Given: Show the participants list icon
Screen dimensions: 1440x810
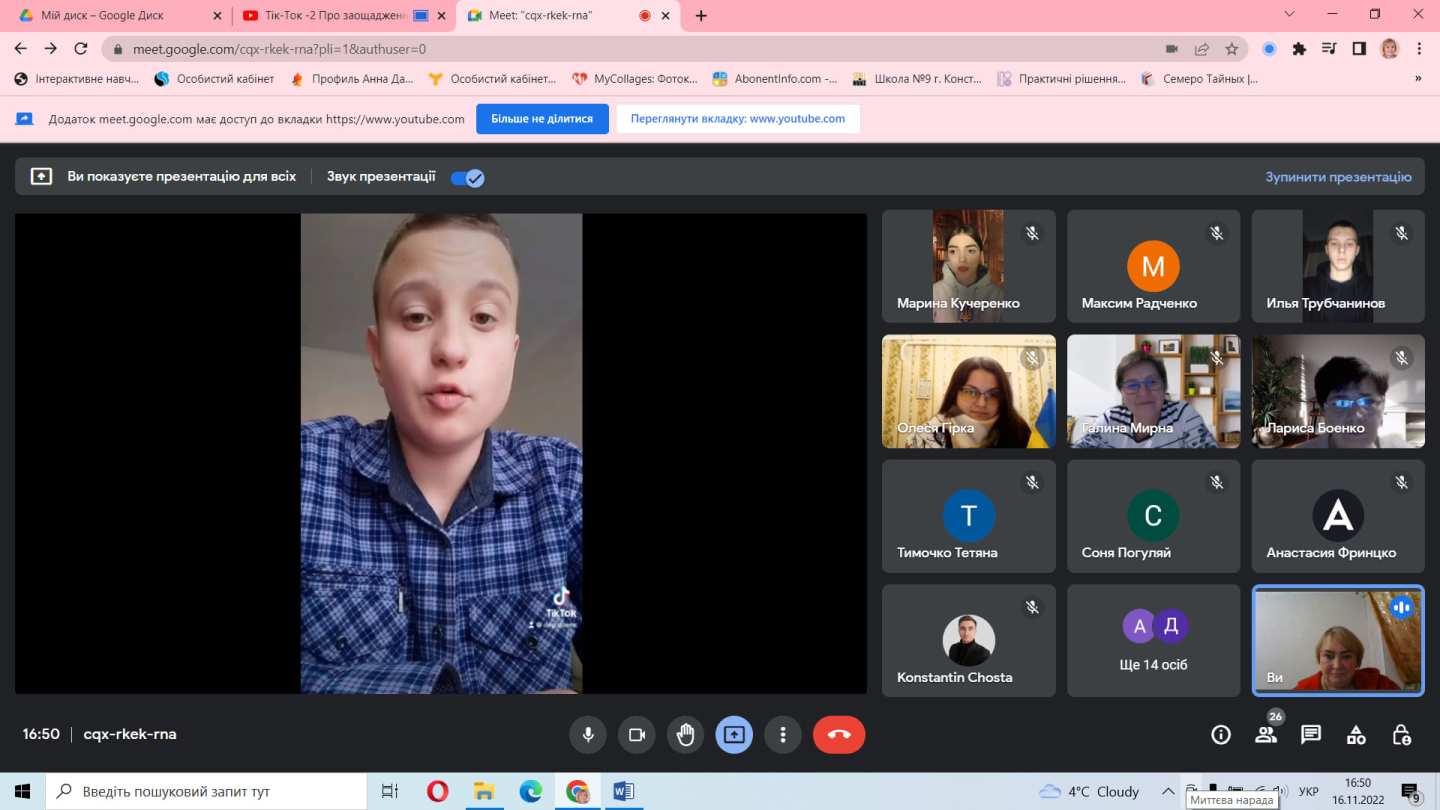Looking at the screenshot, I should coord(1266,735).
